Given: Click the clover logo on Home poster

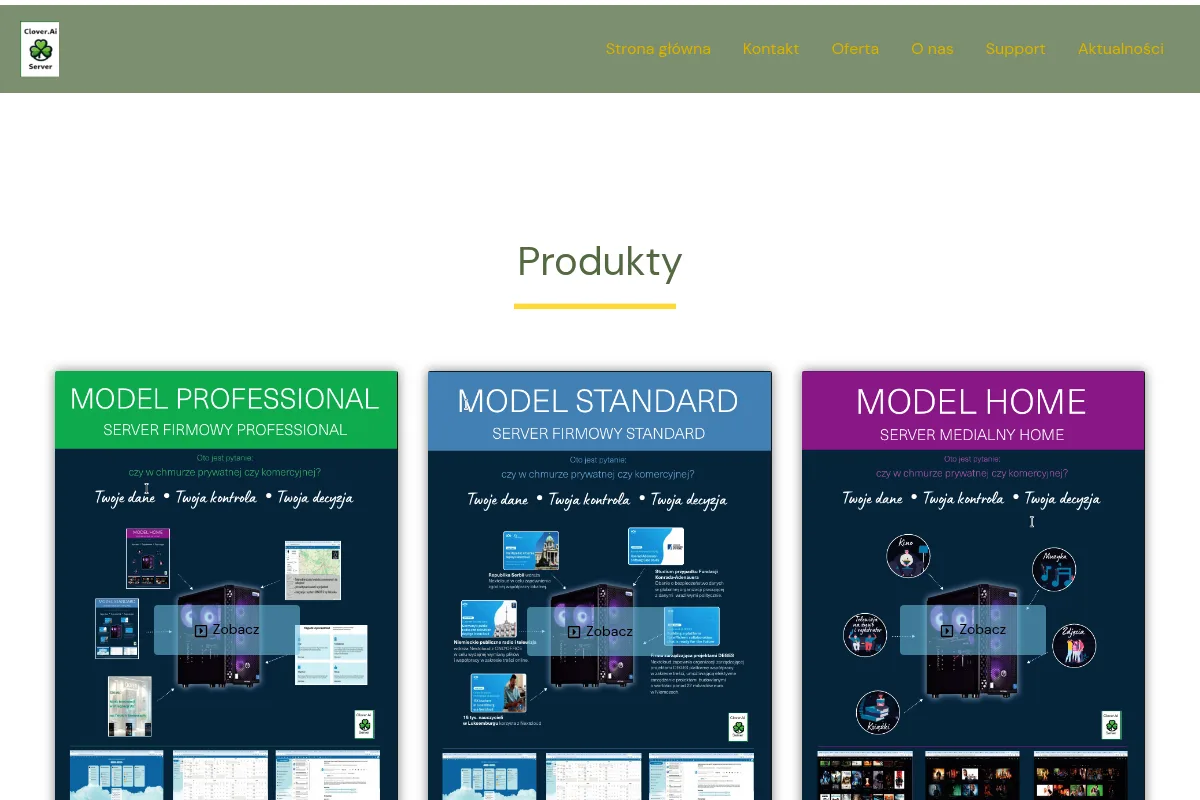Looking at the screenshot, I should pos(1111,725).
